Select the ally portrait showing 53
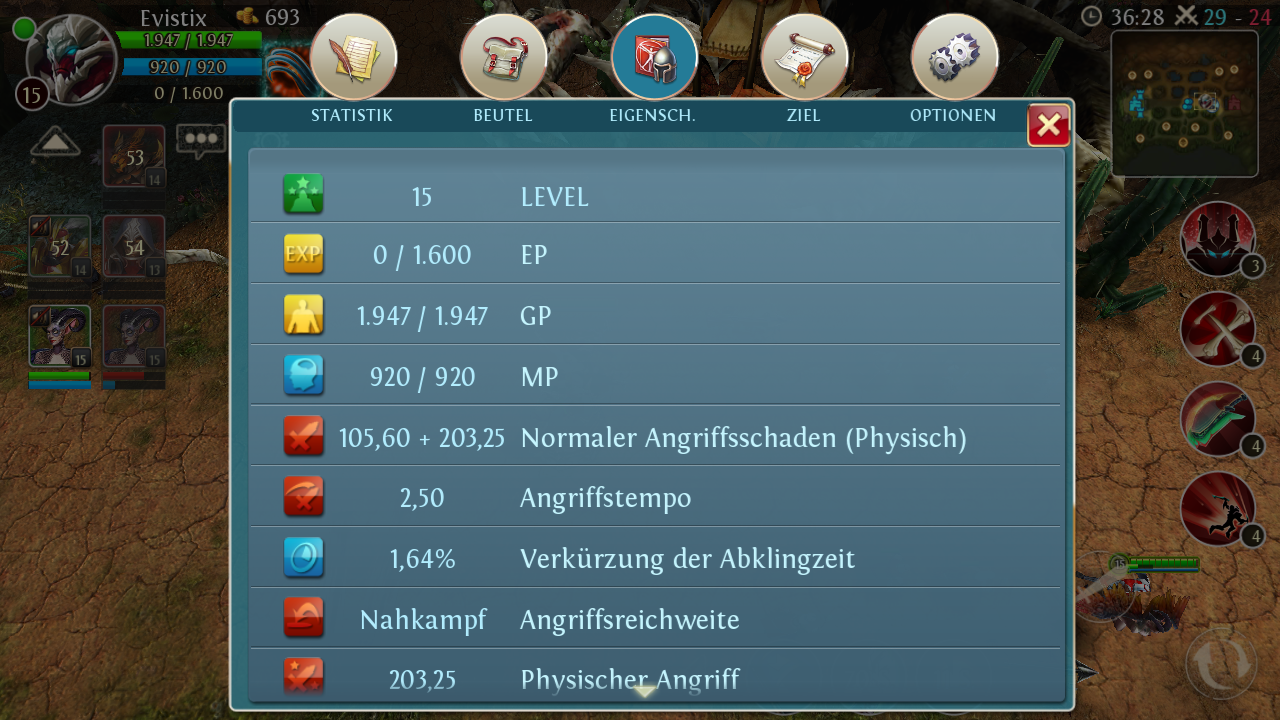Viewport: 1280px width, 720px height. pos(134,157)
